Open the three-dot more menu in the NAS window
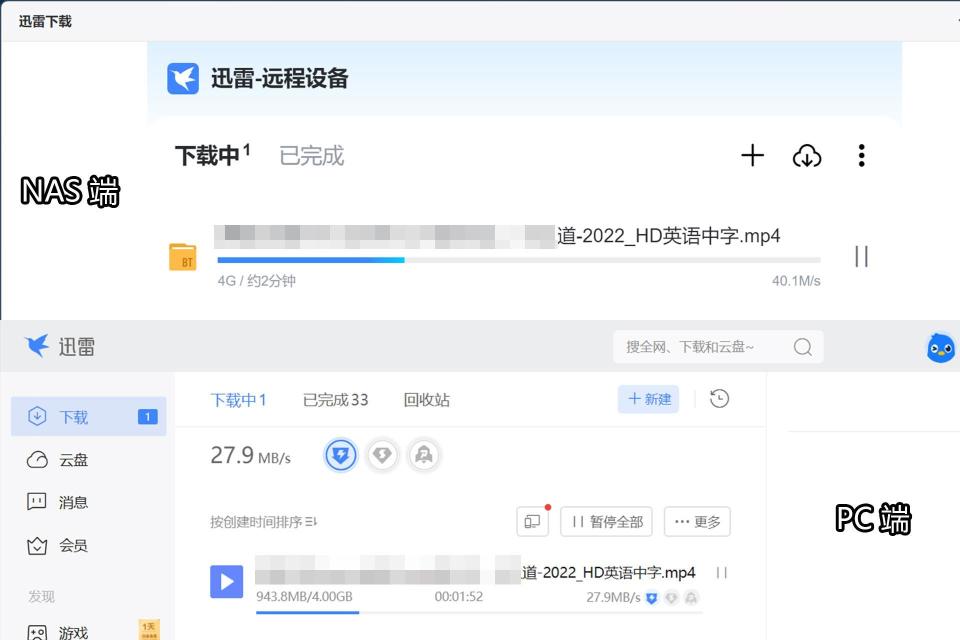Viewport: 960px width, 640px height. click(861, 156)
